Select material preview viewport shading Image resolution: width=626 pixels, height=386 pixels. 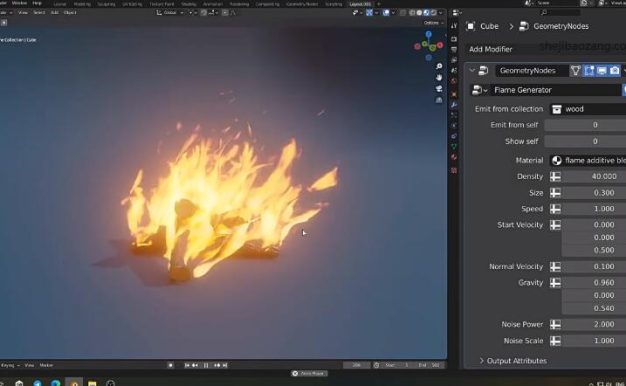coord(426,13)
